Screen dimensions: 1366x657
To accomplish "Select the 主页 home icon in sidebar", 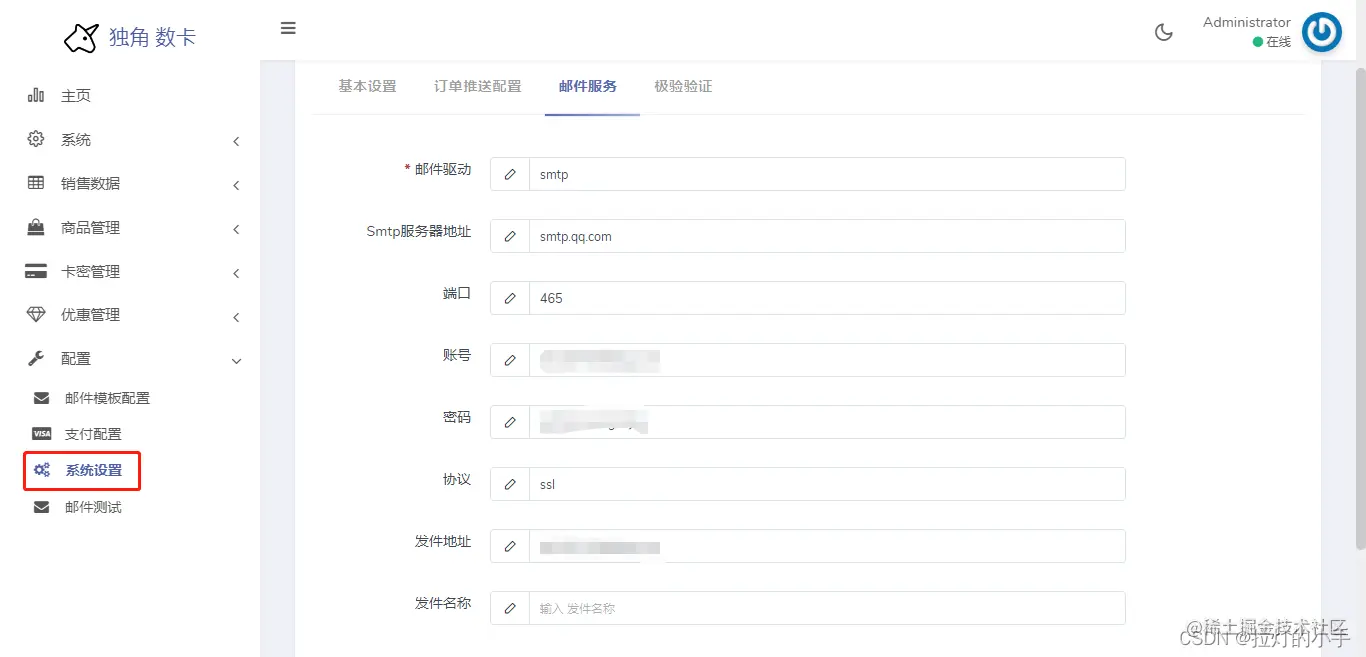I will click(x=37, y=95).
